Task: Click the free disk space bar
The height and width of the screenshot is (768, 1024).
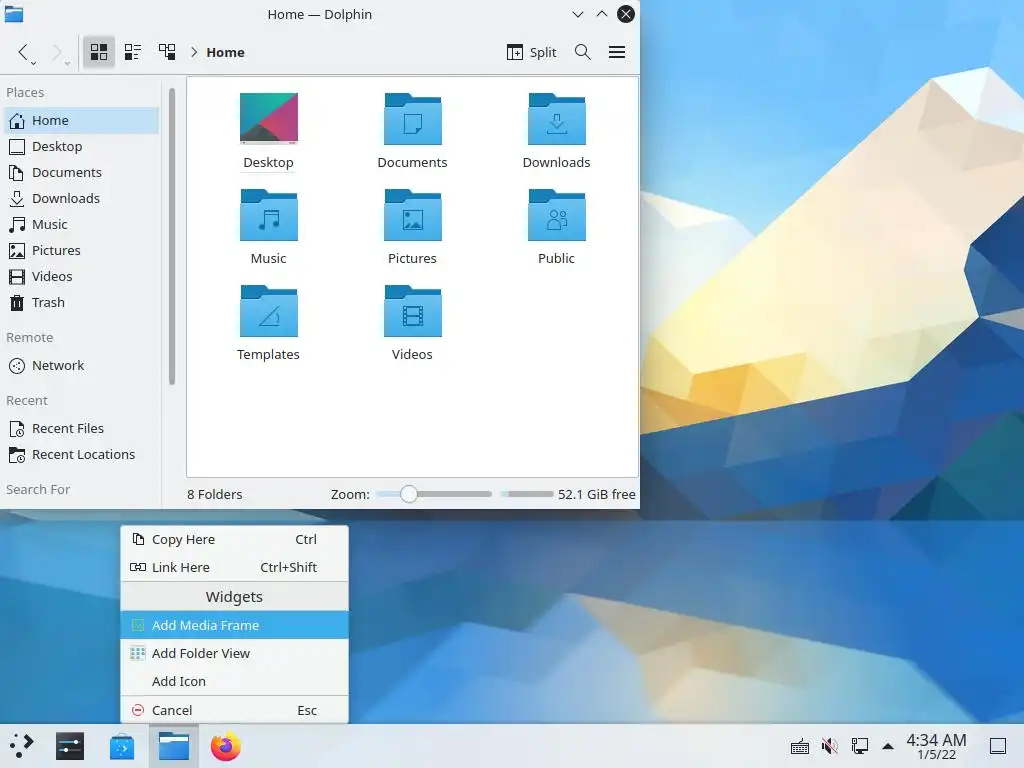Action: click(527, 494)
